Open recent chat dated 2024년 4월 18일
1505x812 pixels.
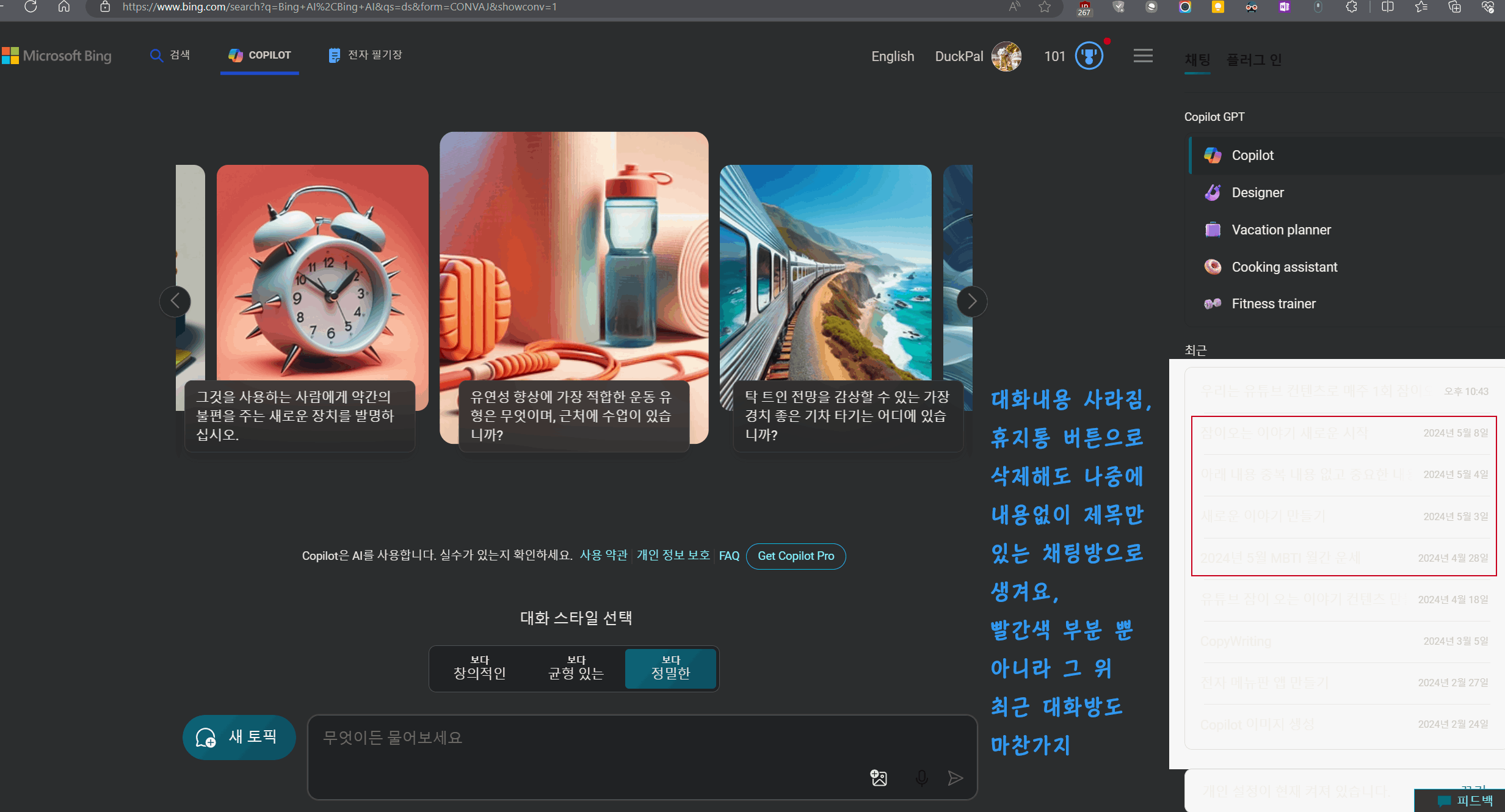(1344, 600)
